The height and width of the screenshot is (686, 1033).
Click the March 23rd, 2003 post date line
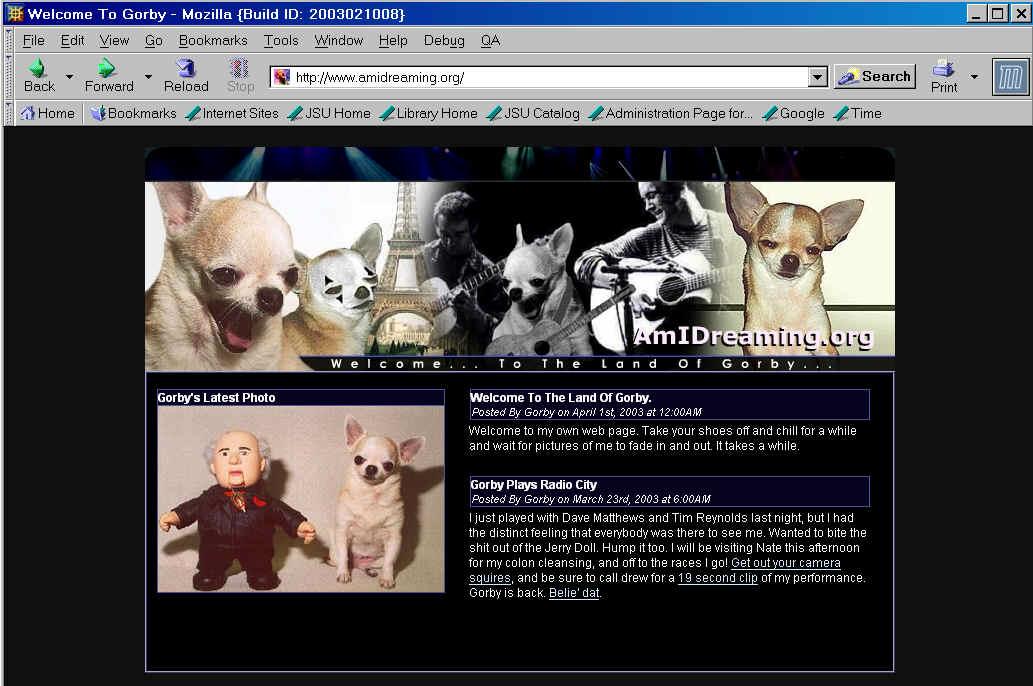point(592,500)
